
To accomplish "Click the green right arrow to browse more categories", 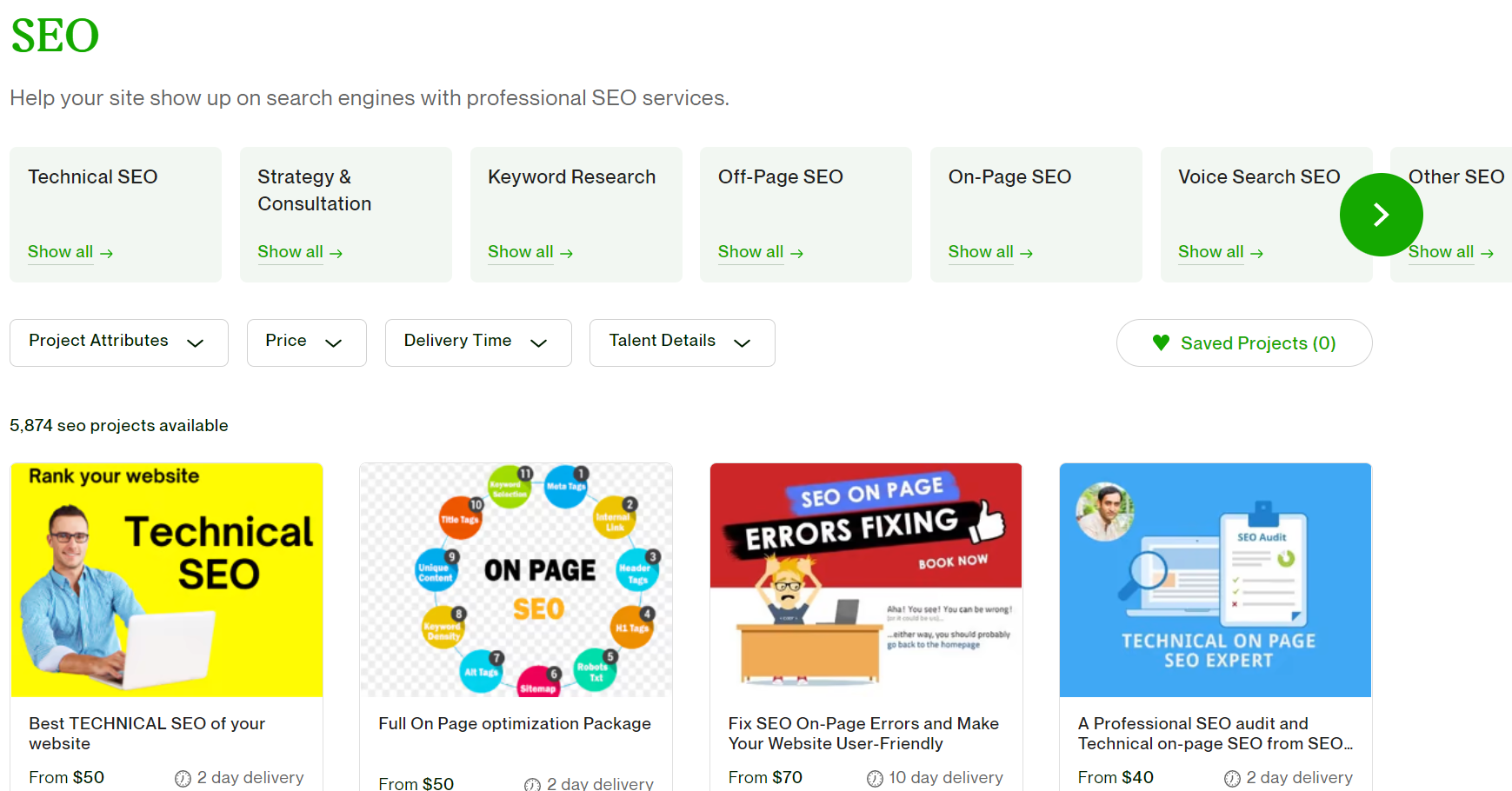I will tap(1381, 214).
